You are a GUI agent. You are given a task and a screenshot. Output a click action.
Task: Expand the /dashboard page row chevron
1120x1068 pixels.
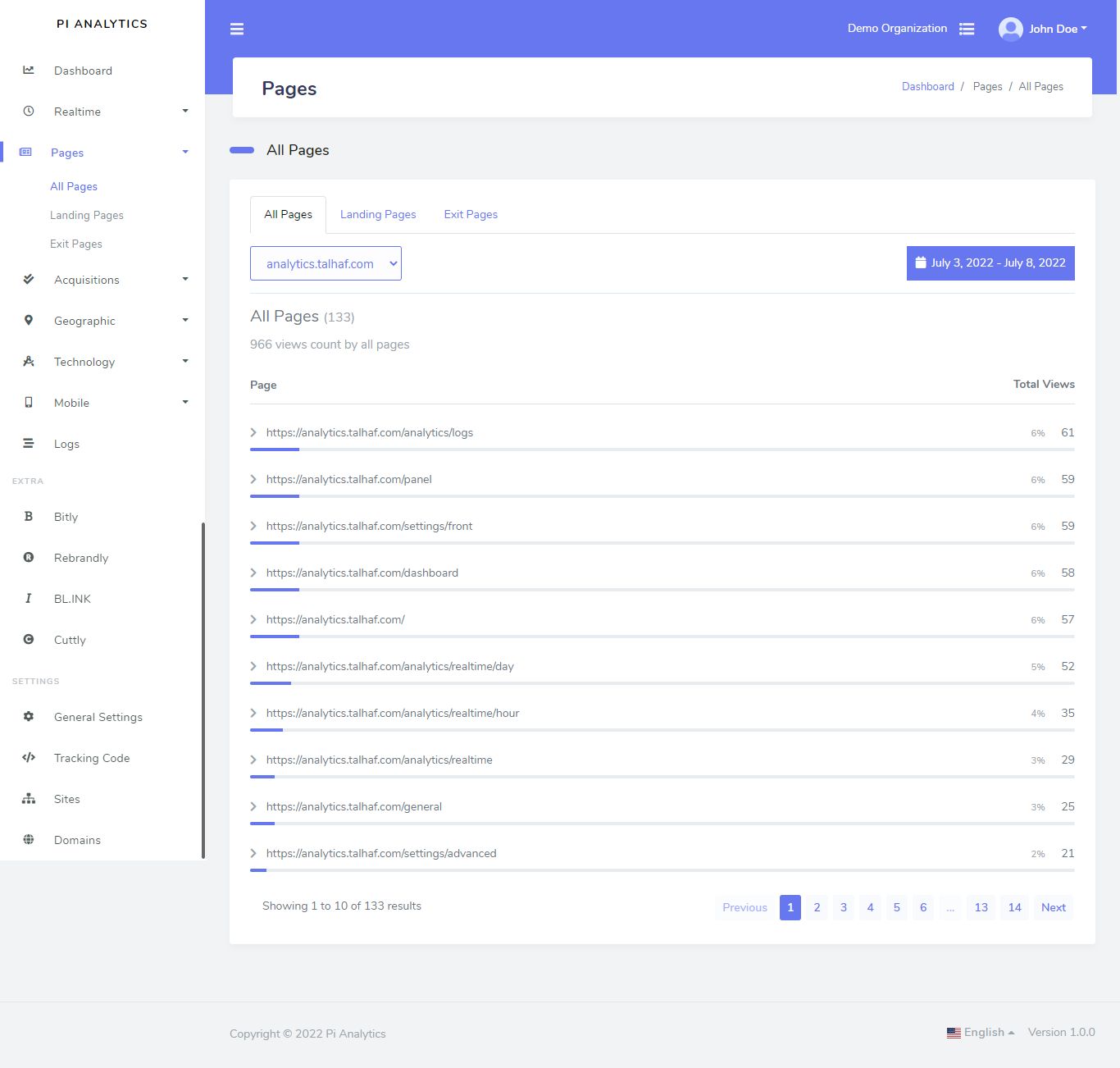point(253,573)
